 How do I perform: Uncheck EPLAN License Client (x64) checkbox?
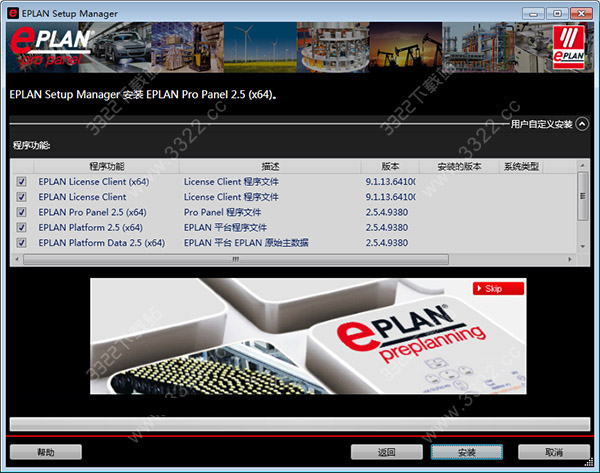(21, 181)
